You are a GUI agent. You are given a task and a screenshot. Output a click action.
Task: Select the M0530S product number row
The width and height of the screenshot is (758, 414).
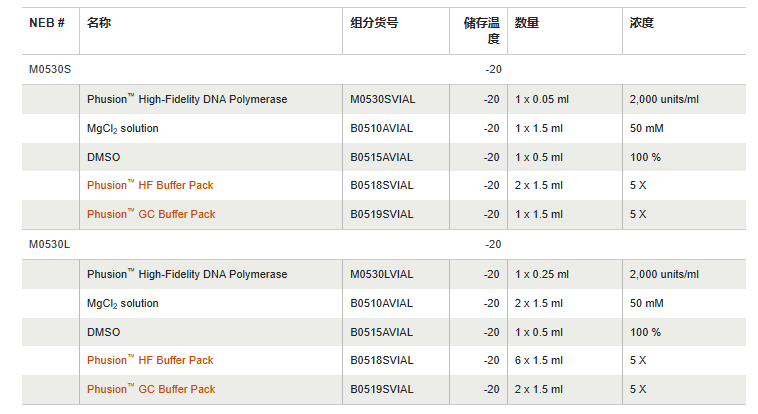tap(50, 69)
